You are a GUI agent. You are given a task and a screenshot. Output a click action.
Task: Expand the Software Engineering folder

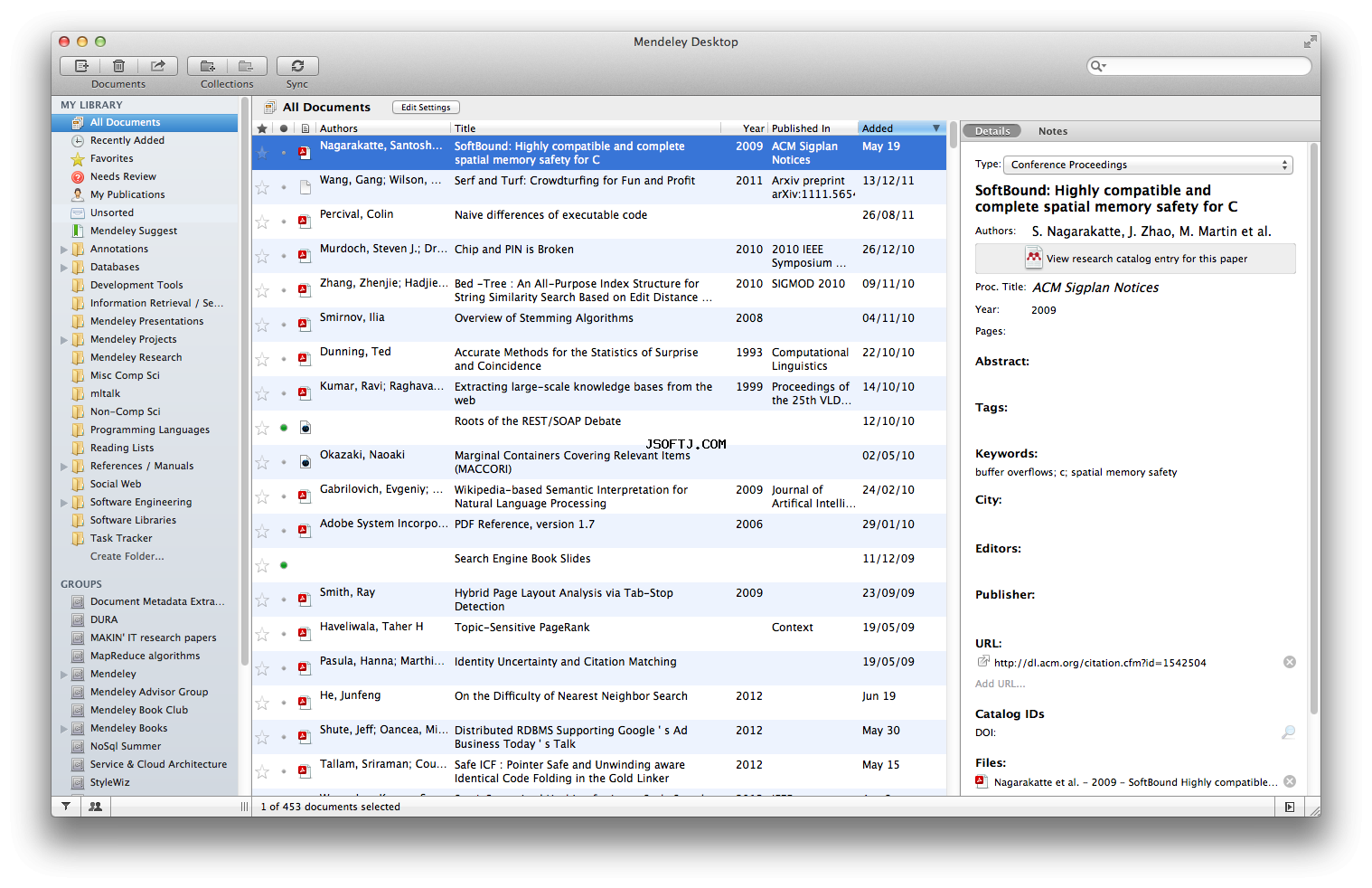(64, 502)
